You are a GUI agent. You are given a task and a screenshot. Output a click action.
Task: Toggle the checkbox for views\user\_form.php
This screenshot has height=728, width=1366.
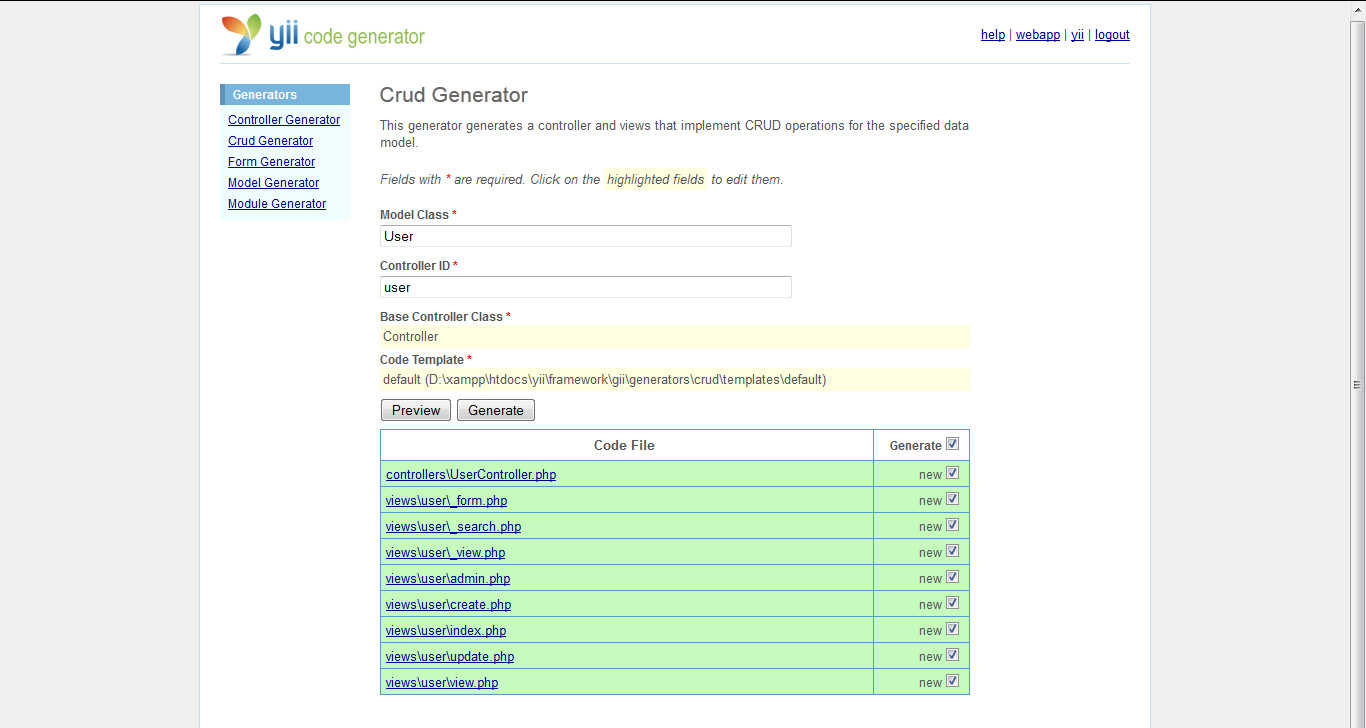coord(952,498)
